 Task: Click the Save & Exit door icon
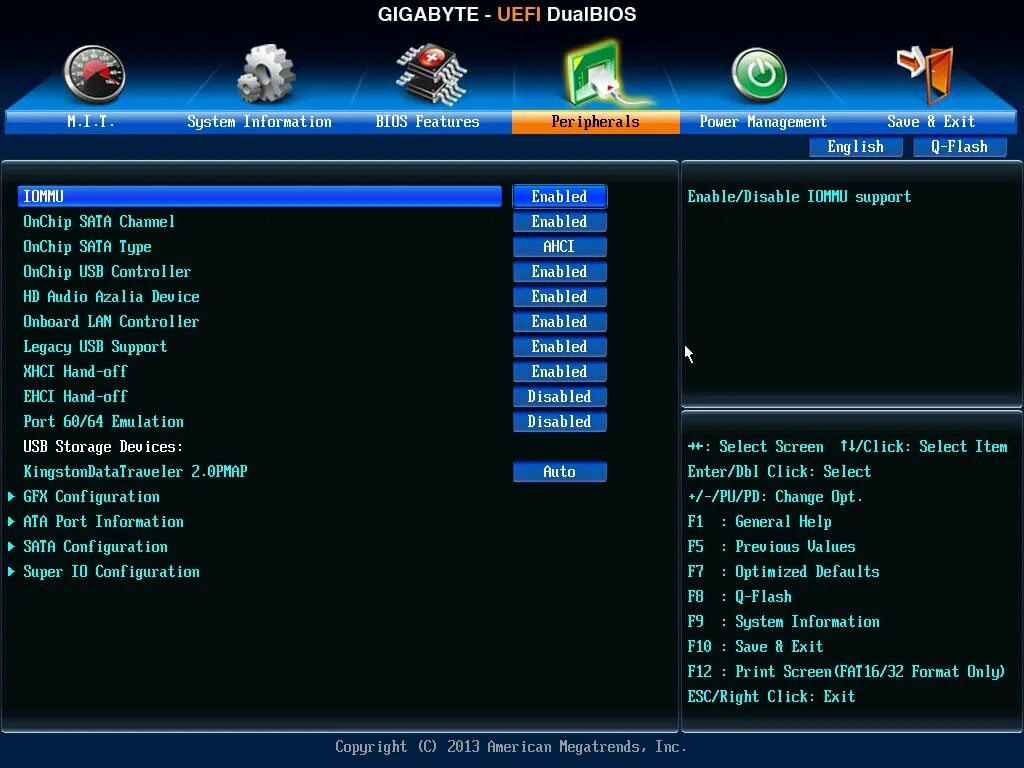click(927, 74)
